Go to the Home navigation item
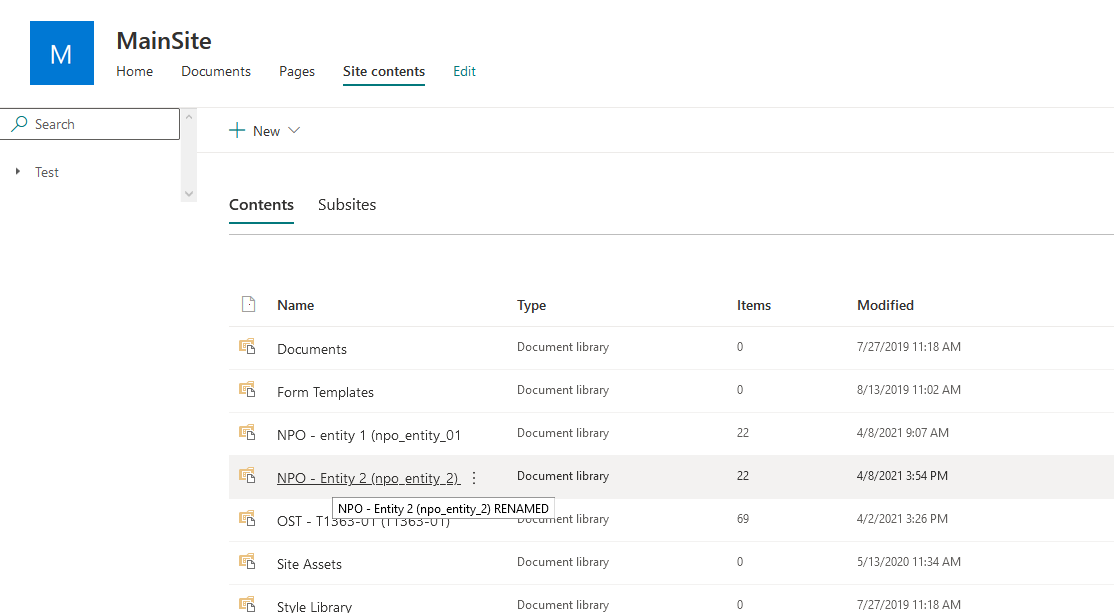 click(134, 71)
